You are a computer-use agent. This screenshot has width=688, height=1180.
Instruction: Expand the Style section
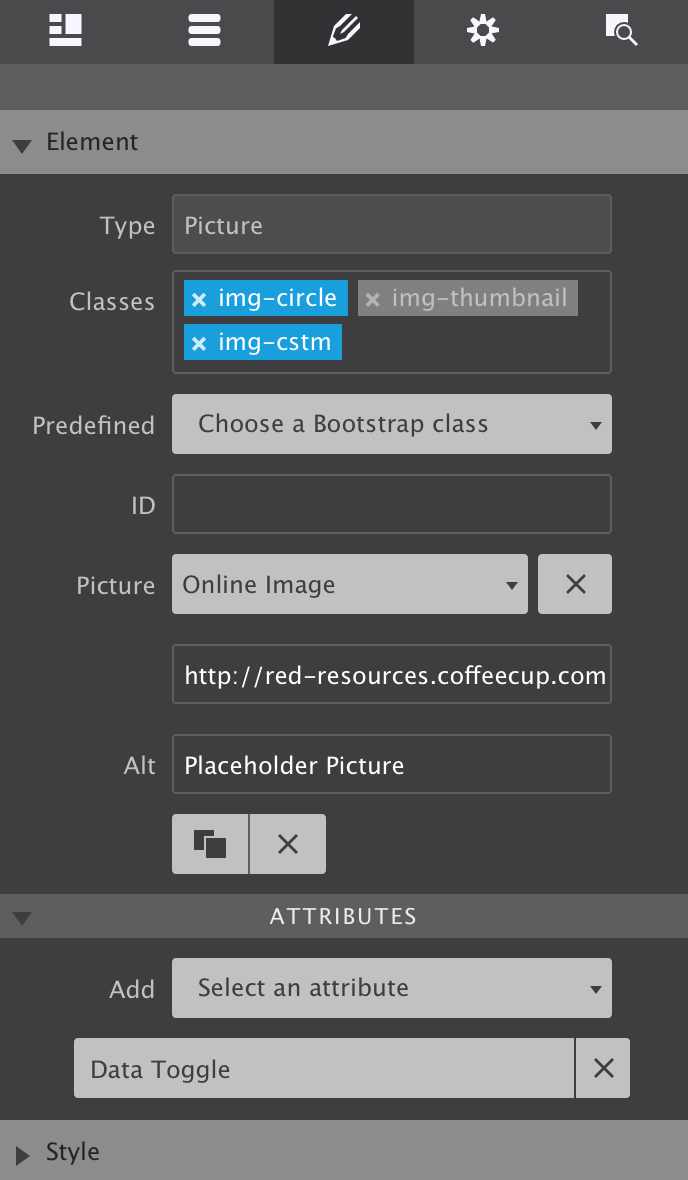pos(22,1152)
